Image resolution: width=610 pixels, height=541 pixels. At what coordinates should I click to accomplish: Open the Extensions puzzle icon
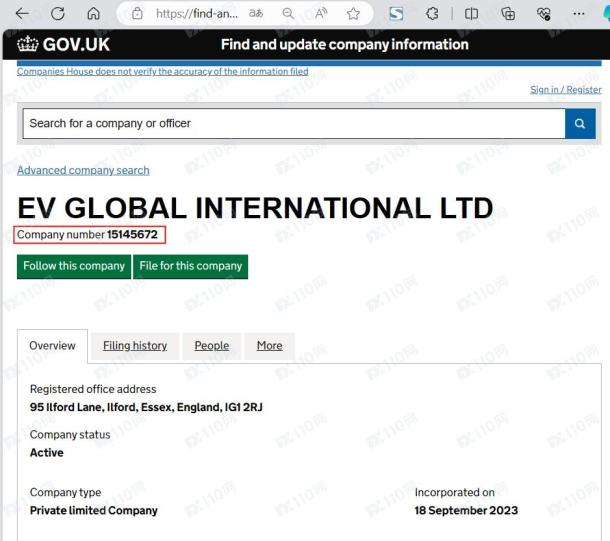(x=432, y=14)
